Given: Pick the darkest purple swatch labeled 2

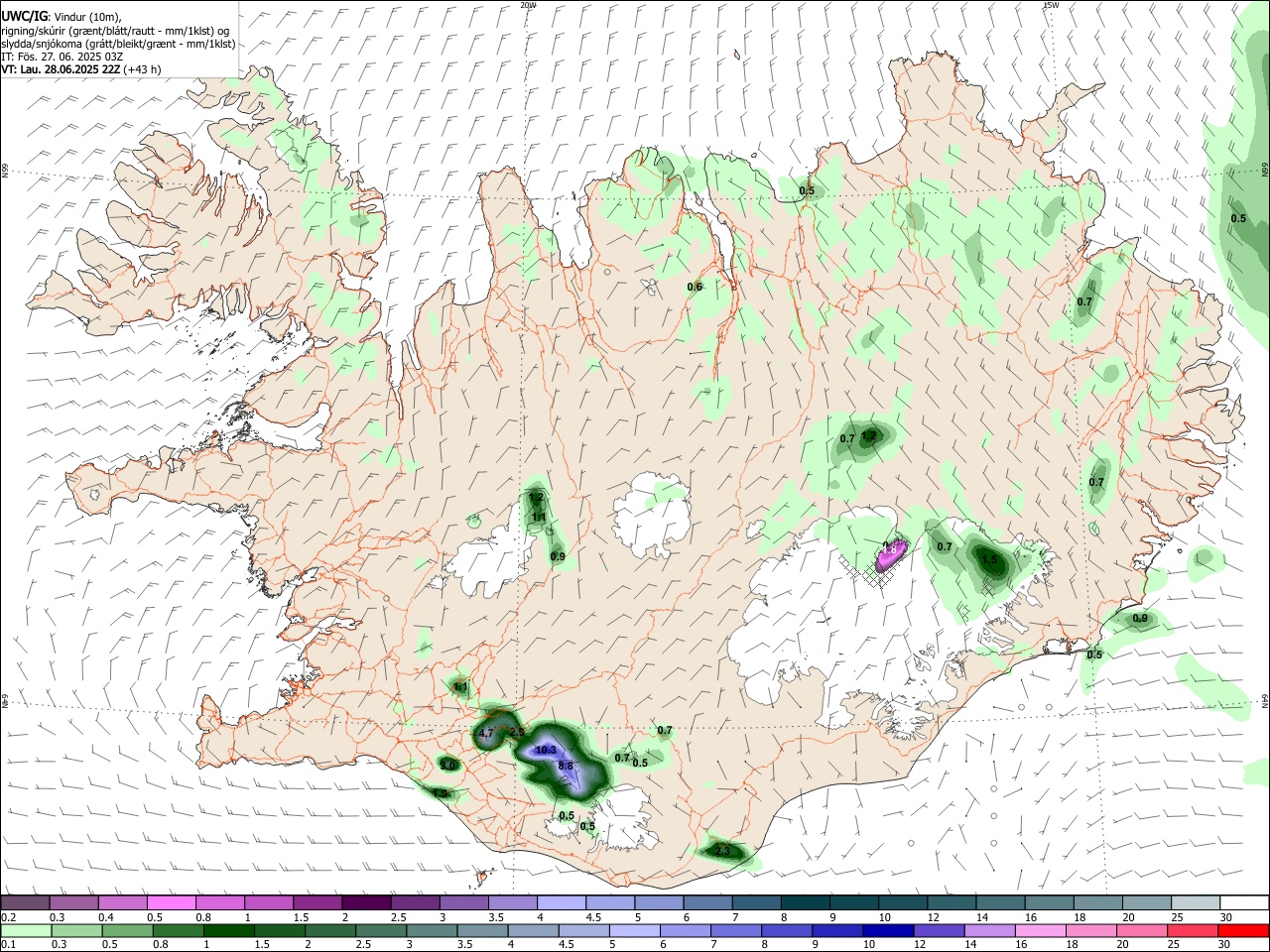Looking at the screenshot, I should 366,902.
